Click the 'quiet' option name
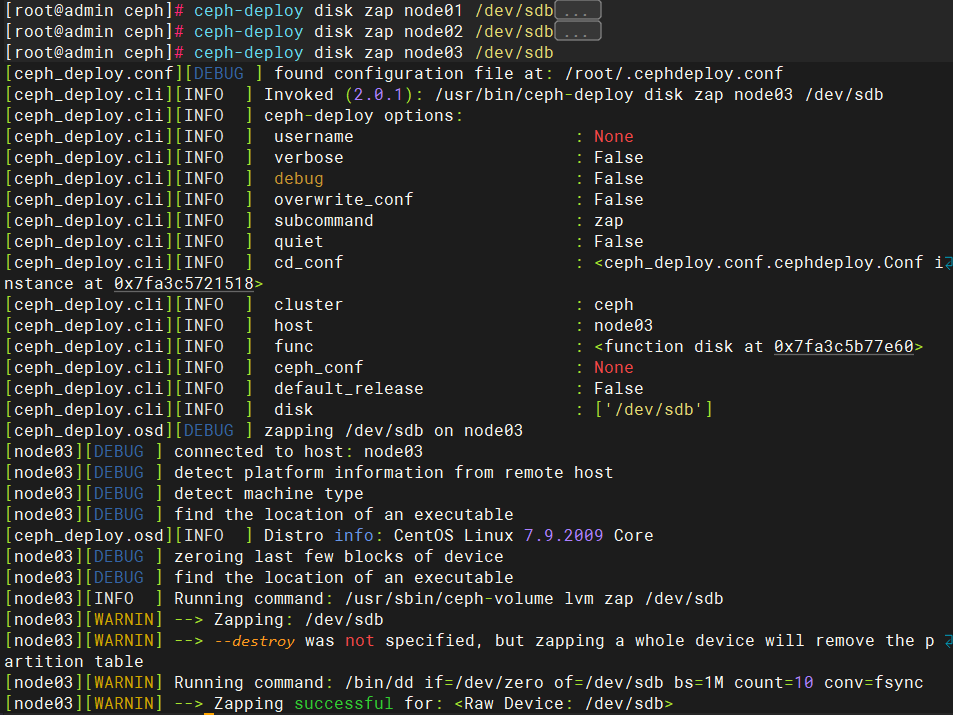This screenshot has height=715, width=953. pos(298,241)
